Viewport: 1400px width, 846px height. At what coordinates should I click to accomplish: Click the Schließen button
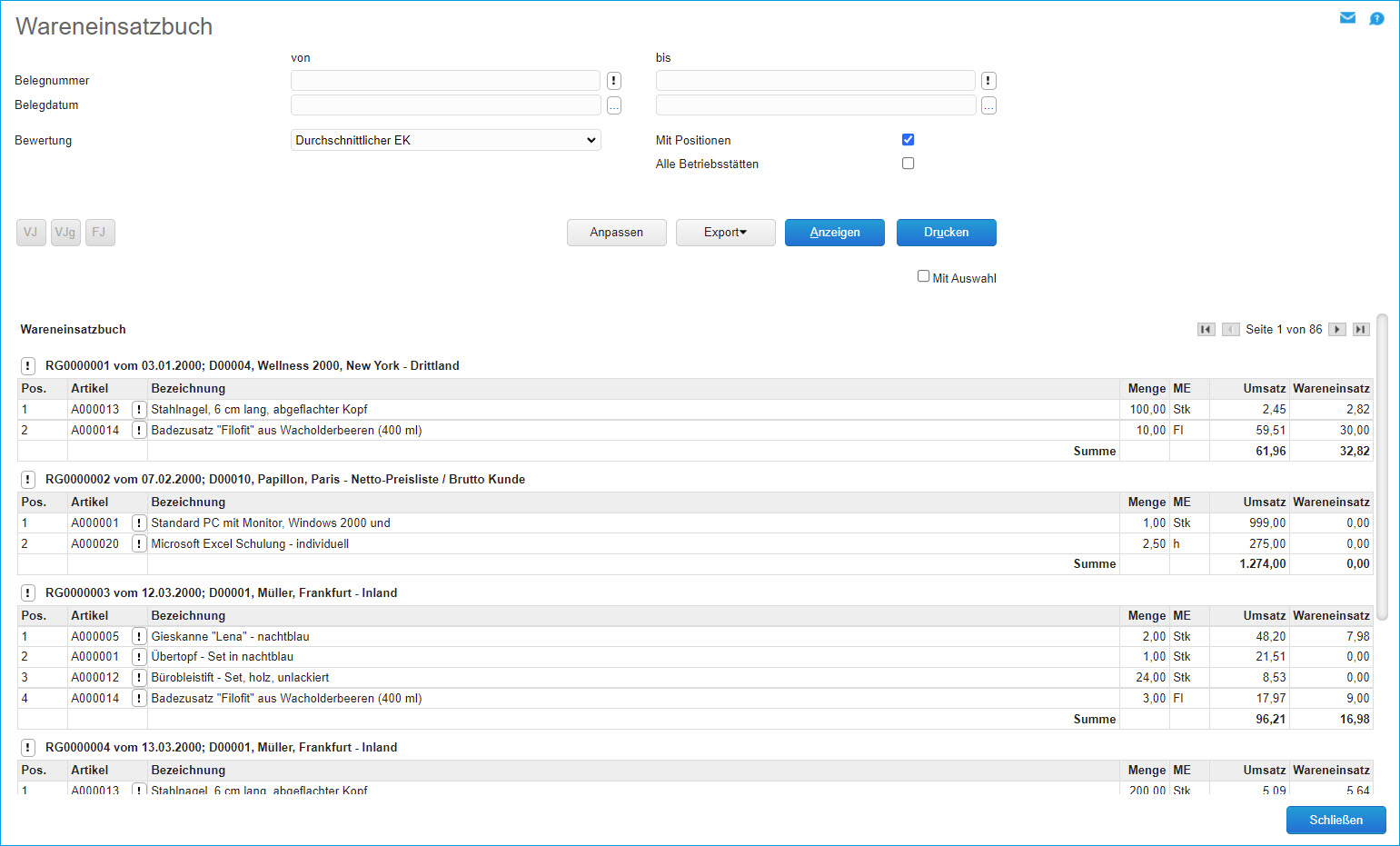coord(1336,820)
